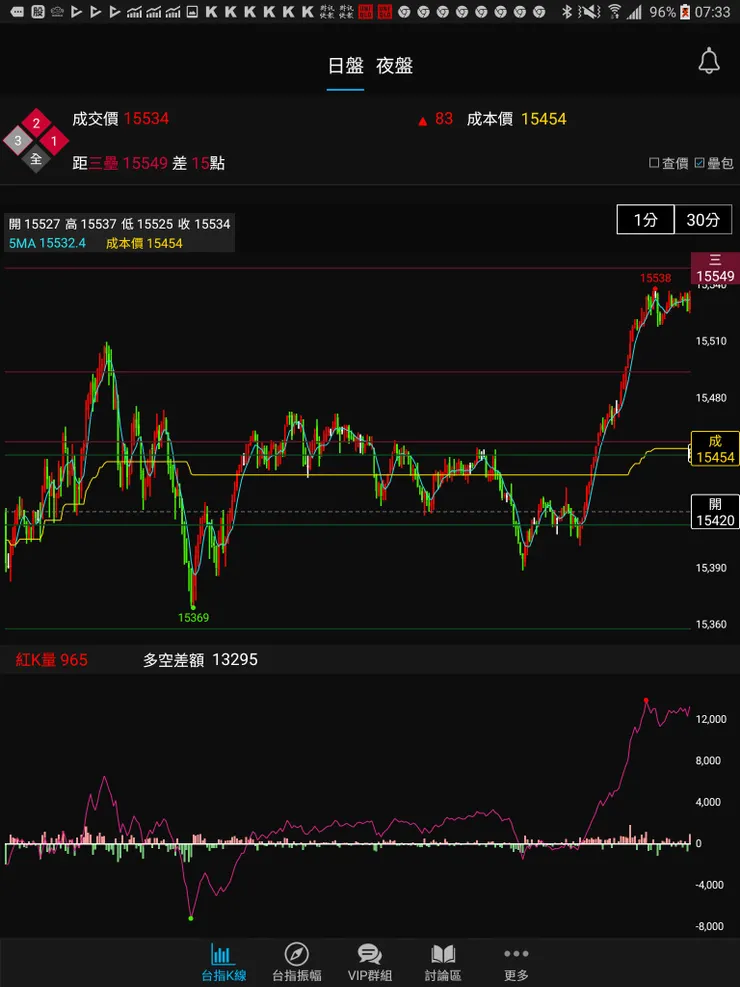Screen dimensions: 740x987
Task: Switch to the 1分 timeframe
Action: click(x=645, y=220)
